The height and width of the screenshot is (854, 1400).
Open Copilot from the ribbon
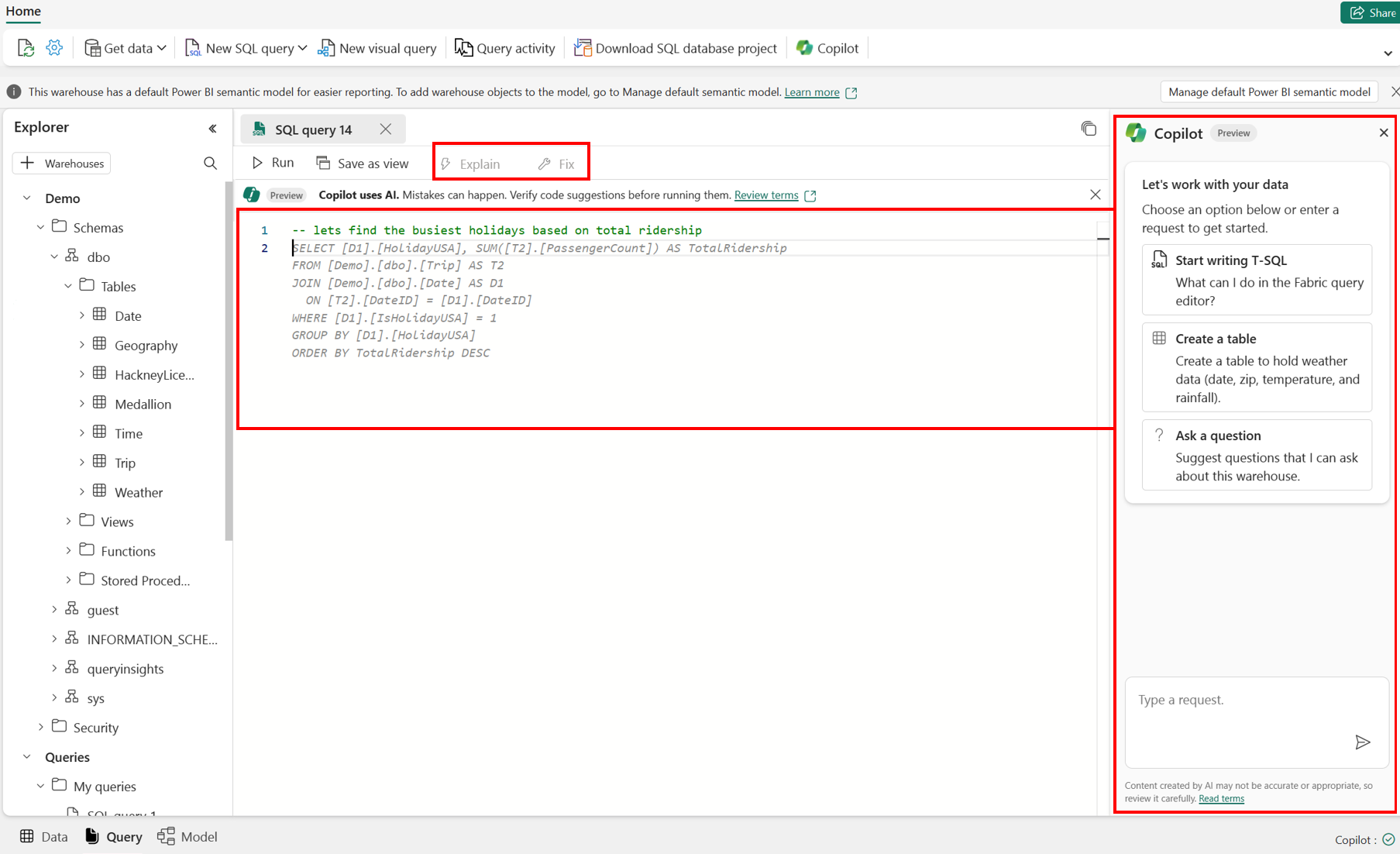point(827,48)
